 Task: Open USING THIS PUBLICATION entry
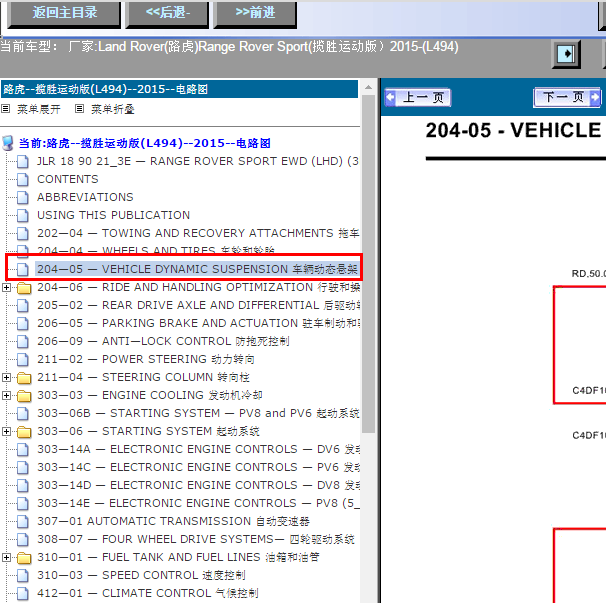pyautogui.click(x=114, y=215)
